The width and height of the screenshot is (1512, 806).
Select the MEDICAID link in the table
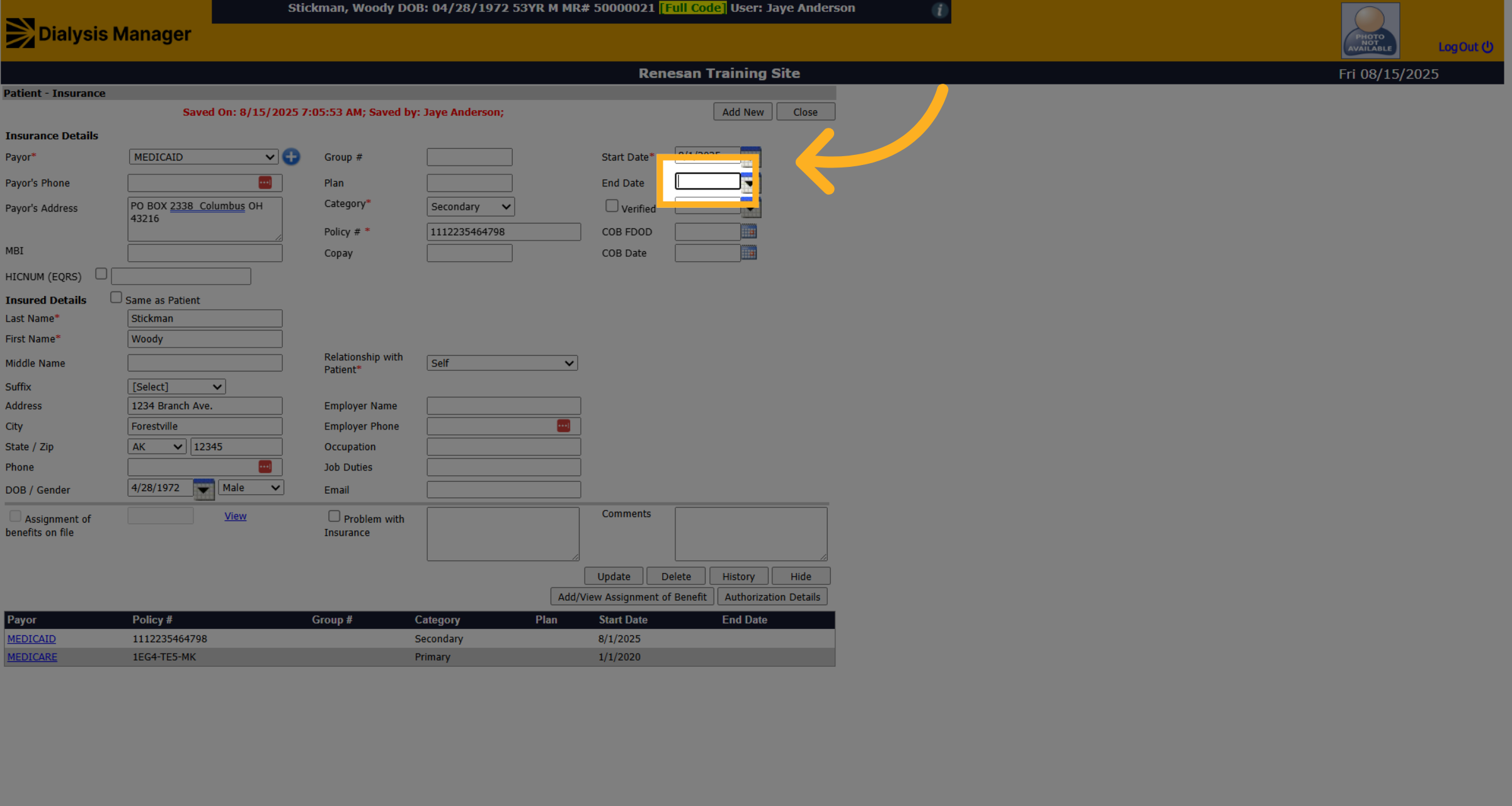coord(31,639)
